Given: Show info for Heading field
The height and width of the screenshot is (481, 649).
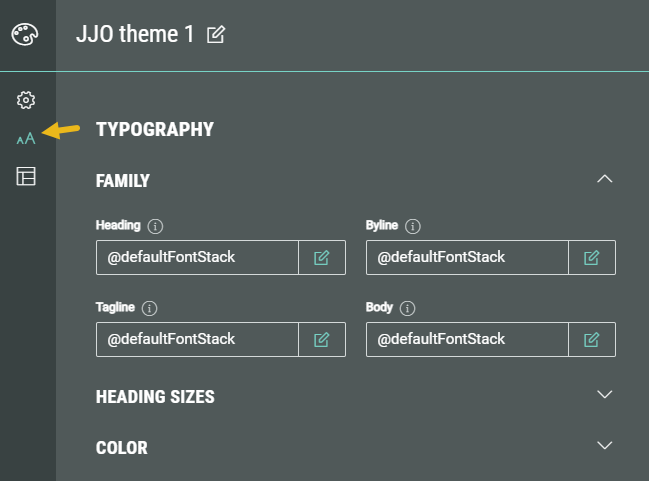Looking at the screenshot, I should [x=155, y=226].
